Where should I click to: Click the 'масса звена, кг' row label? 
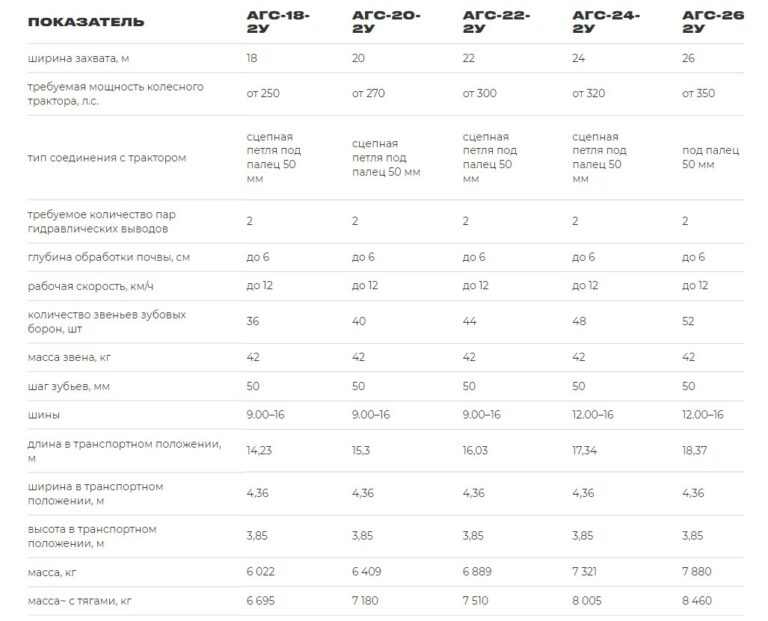72,357
